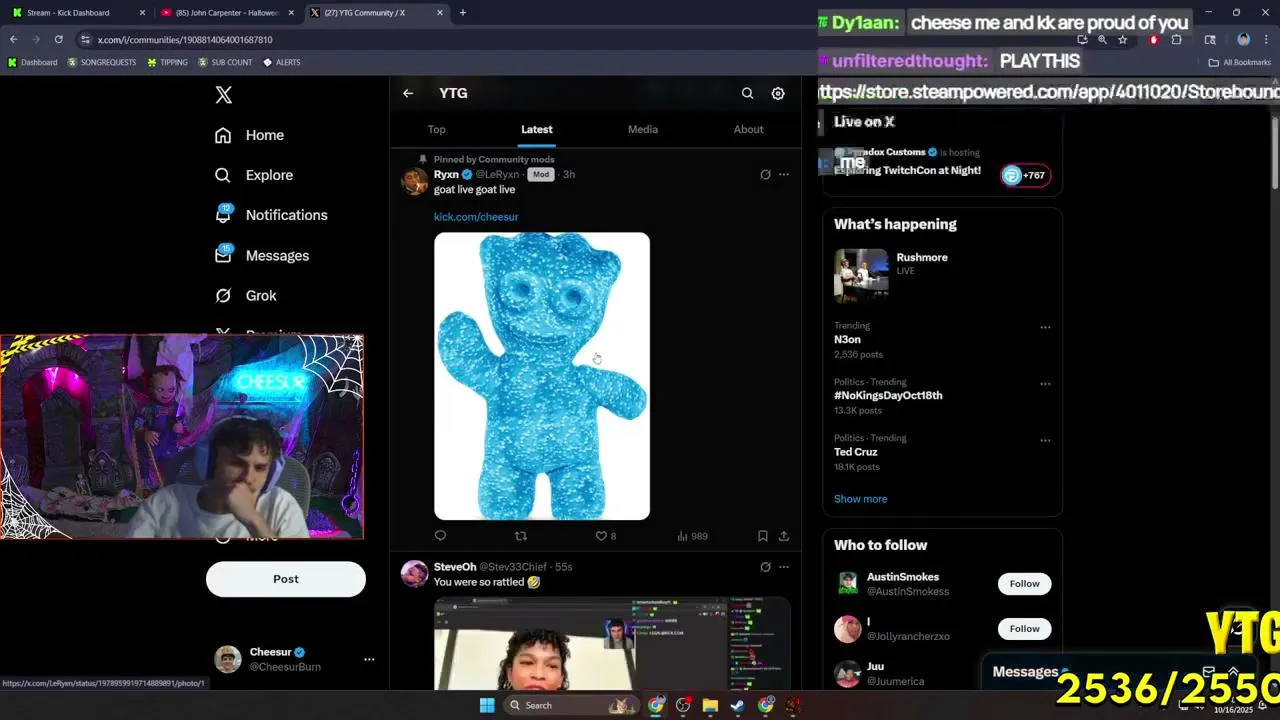Open more options on Ryxn's post
Screen dimensions: 1280x720
click(784, 174)
